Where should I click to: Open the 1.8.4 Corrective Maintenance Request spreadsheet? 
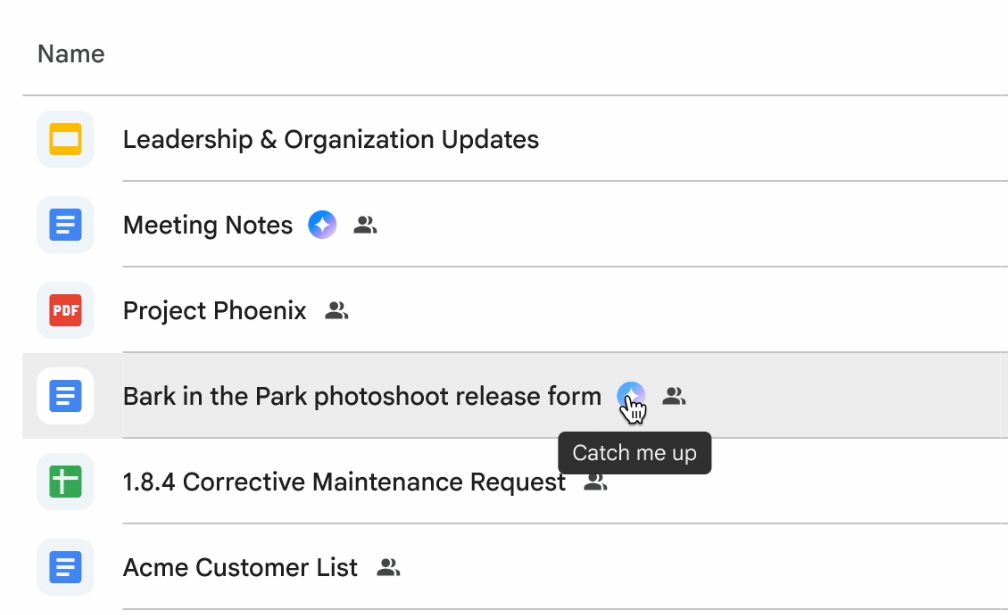(343, 481)
